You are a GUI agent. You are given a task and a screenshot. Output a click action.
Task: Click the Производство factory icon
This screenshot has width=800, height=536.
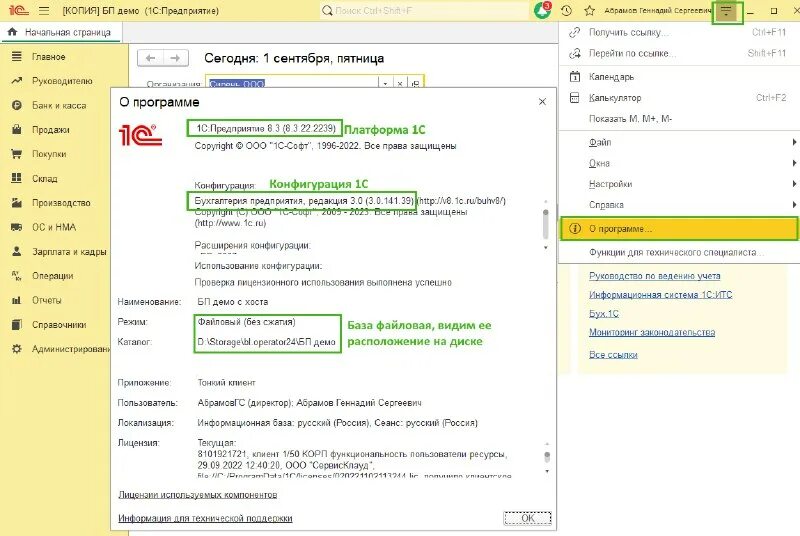17,202
